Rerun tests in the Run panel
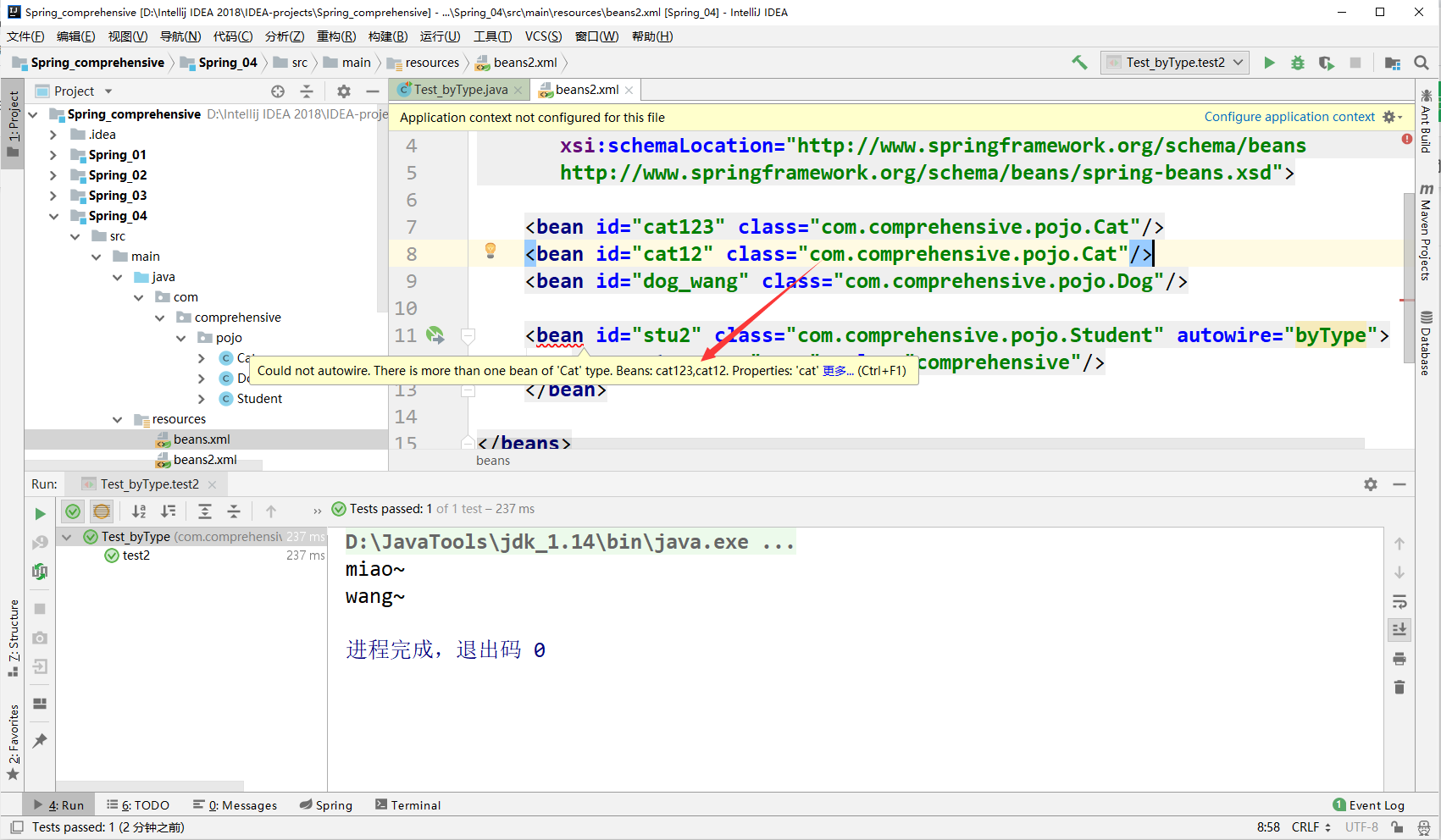 click(40, 513)
